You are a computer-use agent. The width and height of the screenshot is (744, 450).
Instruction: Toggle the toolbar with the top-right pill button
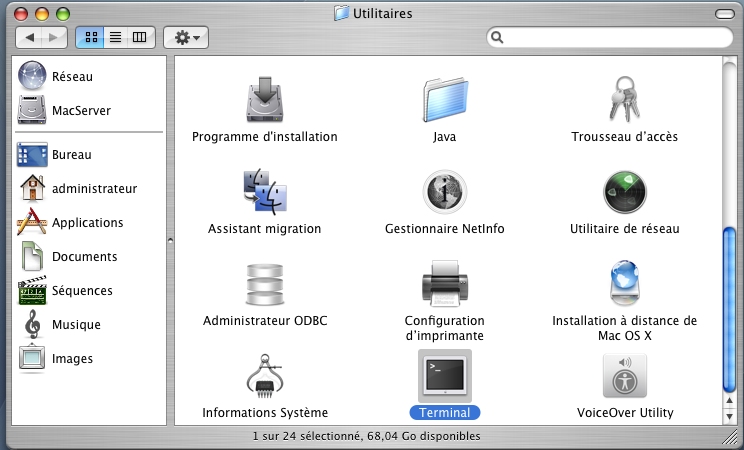click(725, 14)
